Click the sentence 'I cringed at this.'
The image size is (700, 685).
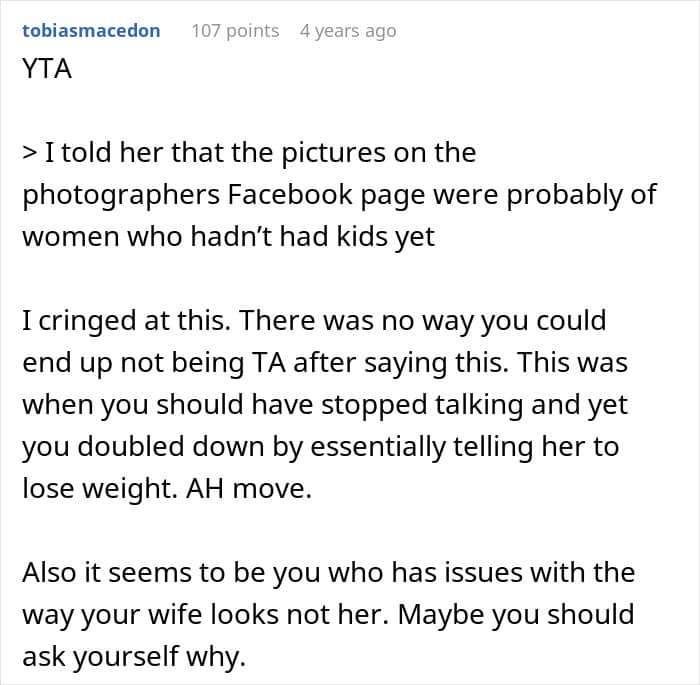click(127, 321)
